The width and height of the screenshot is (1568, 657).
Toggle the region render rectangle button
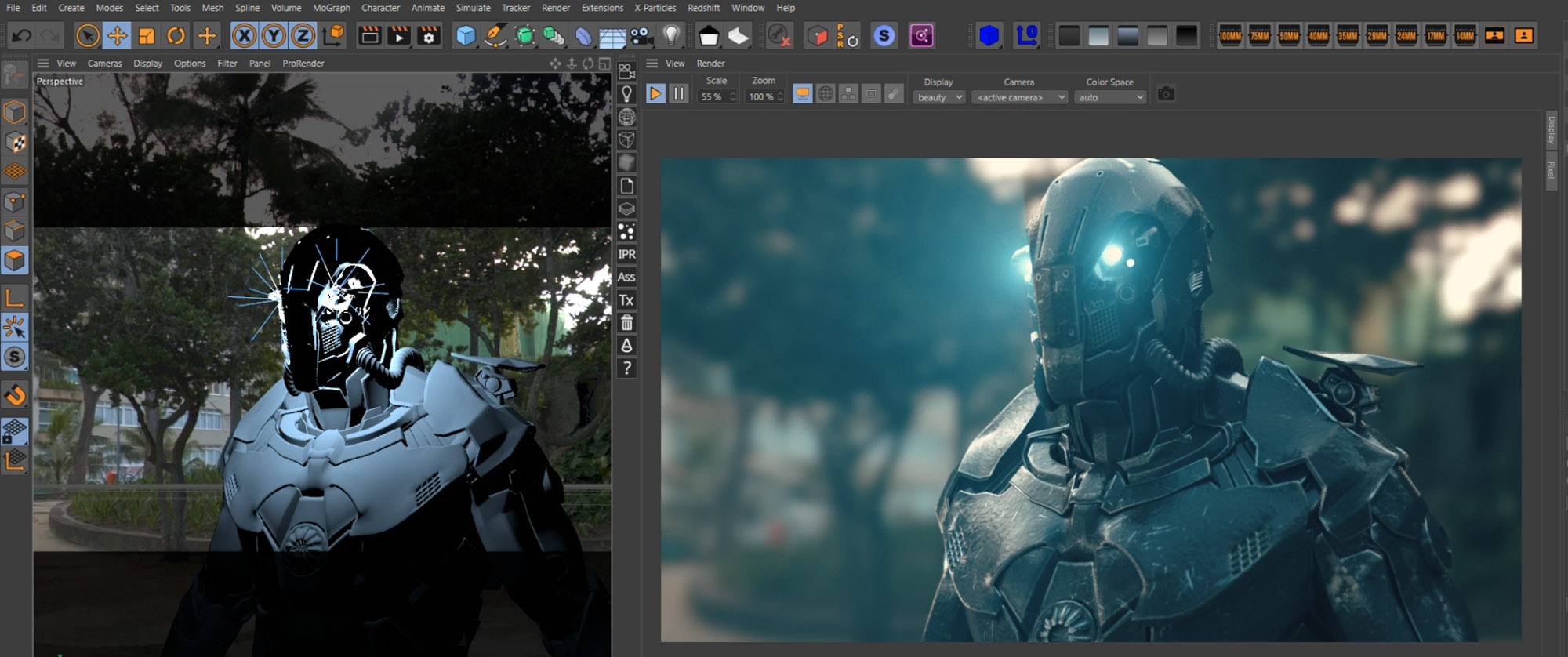(x=871, y=94)
